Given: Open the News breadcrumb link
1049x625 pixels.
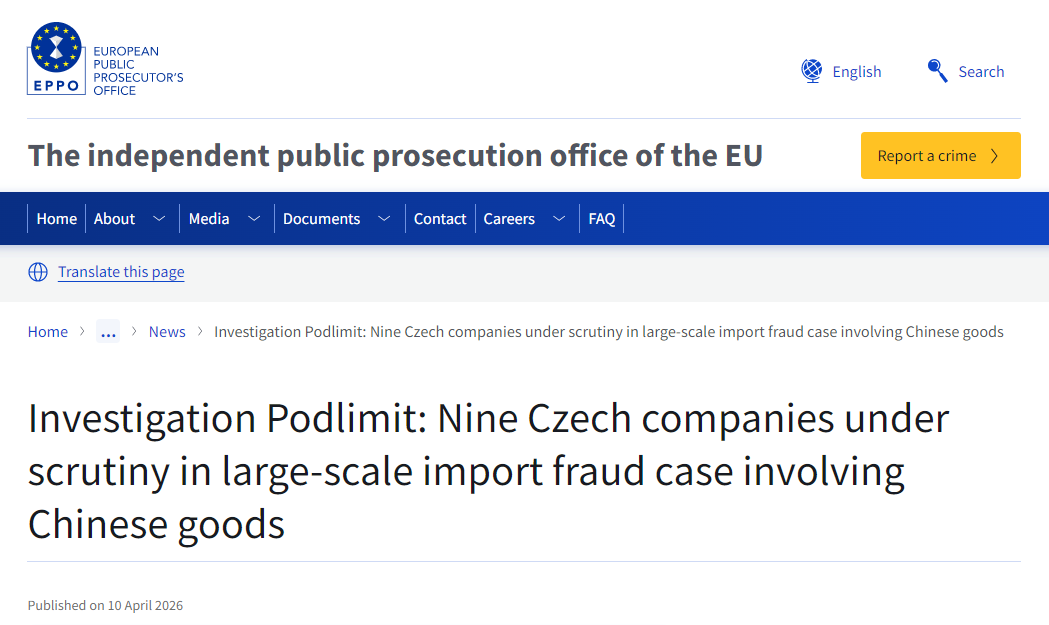Looking at the screenshot, I should click(x=167, y=332).
